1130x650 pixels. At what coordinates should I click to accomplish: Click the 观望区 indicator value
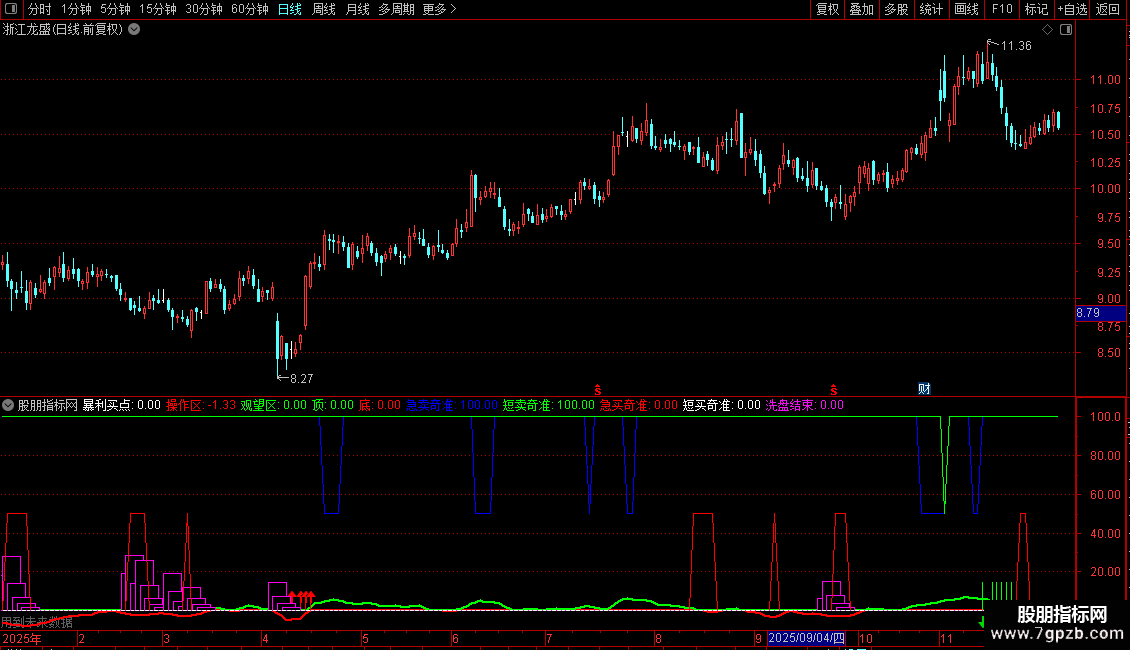click(x=274, y=405)
